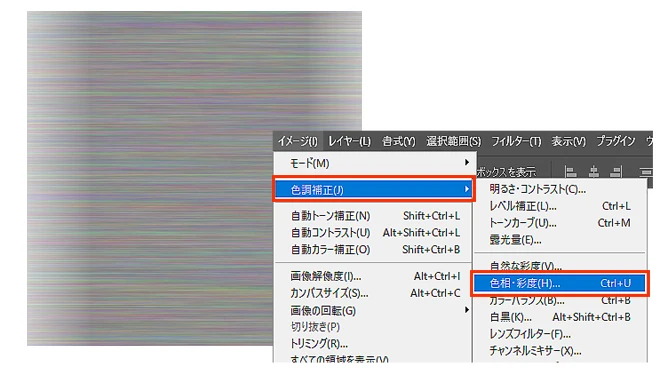Image resolution: width=672 pixels, height=384 pixels.
Task: Choose トリミング(R)... entry
Action: click(x=374, y=344)
